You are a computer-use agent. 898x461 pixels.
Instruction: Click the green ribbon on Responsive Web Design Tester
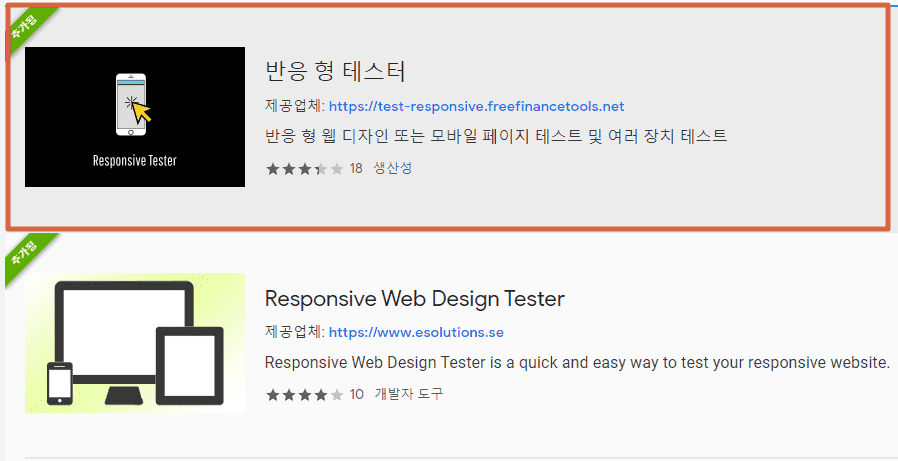coord(20,251)
